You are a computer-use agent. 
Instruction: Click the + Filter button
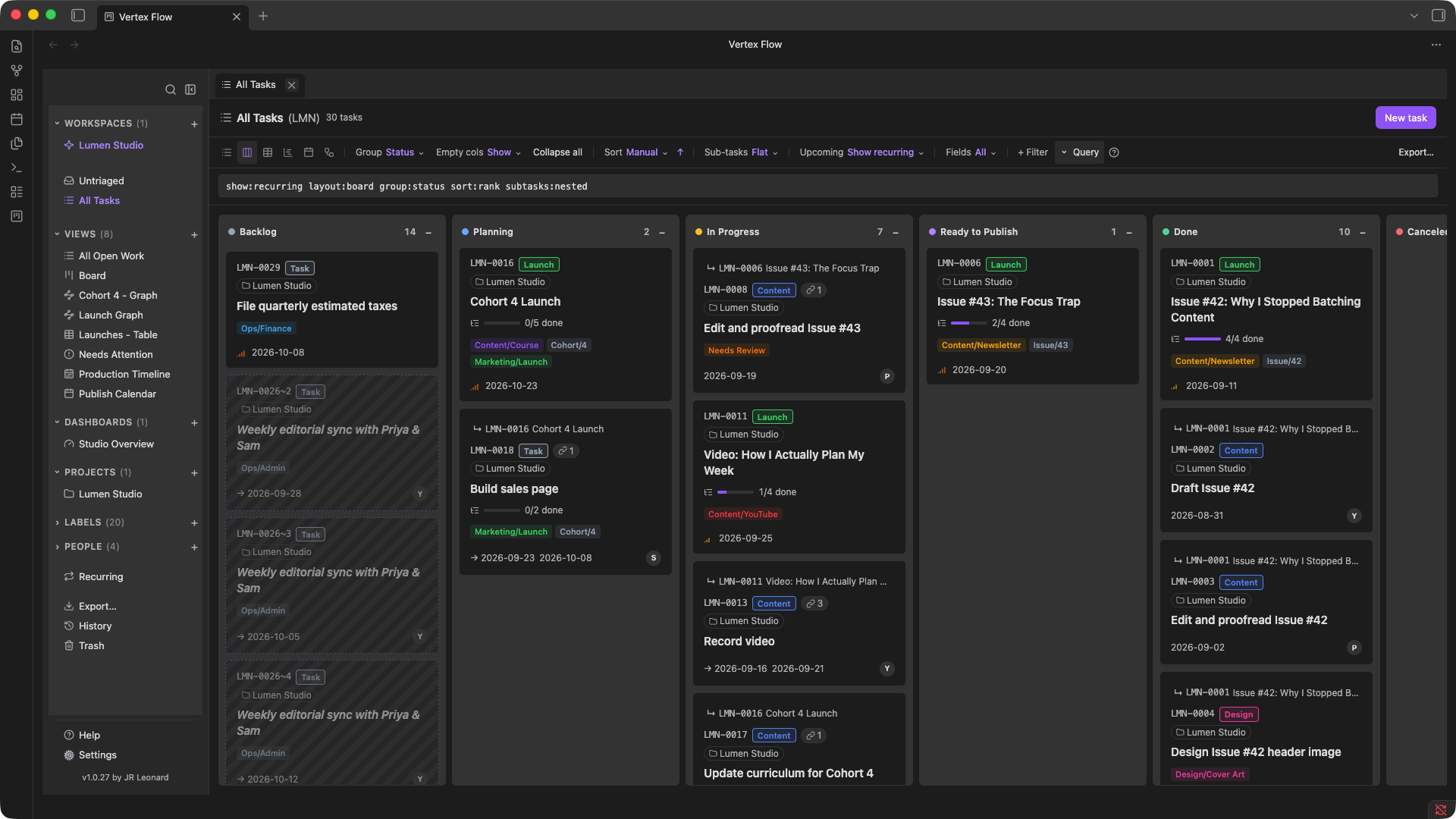click(x=1033, y=152)
